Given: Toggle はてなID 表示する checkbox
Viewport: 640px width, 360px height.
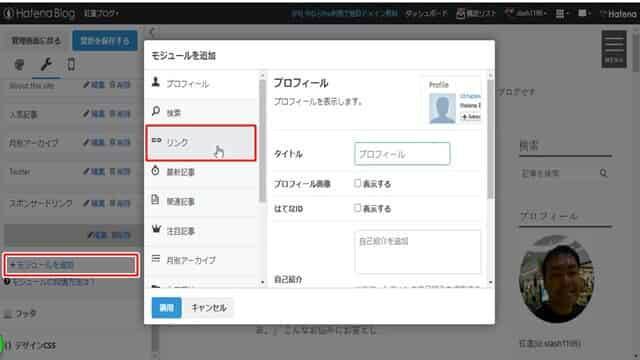Looking at the screenshot, I should click(358, 208).
